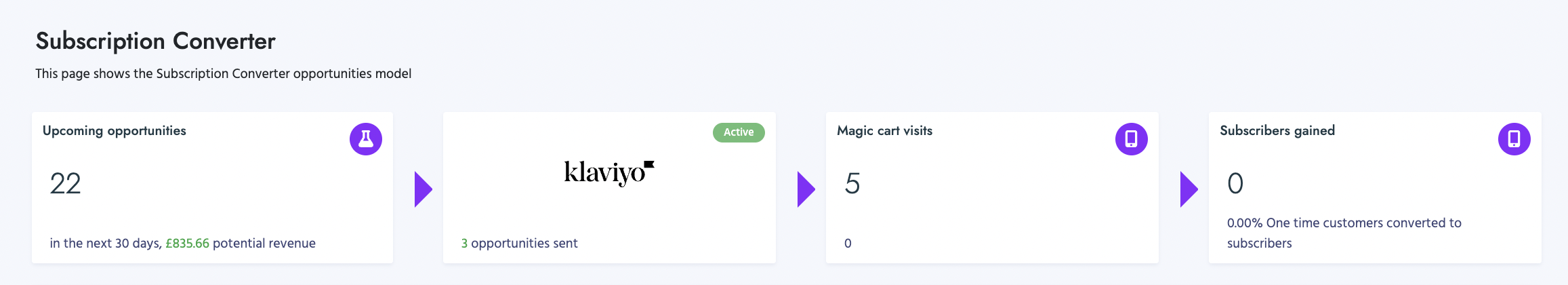This screenshot has width=1568, height=285.
Task: Click the green Active status badge
Action: pyautogui.click(x=738, y=132)
